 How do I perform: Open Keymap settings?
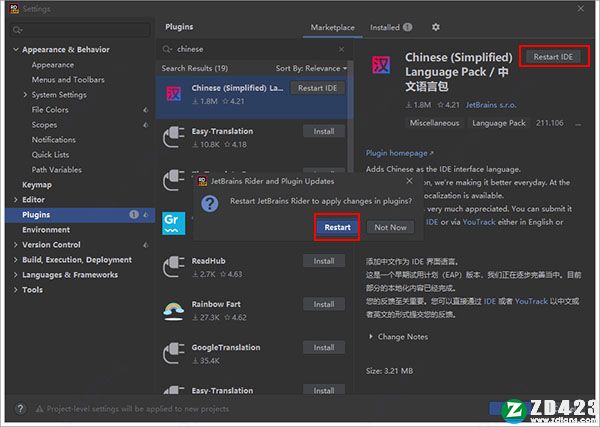click(x=37, y=185)
